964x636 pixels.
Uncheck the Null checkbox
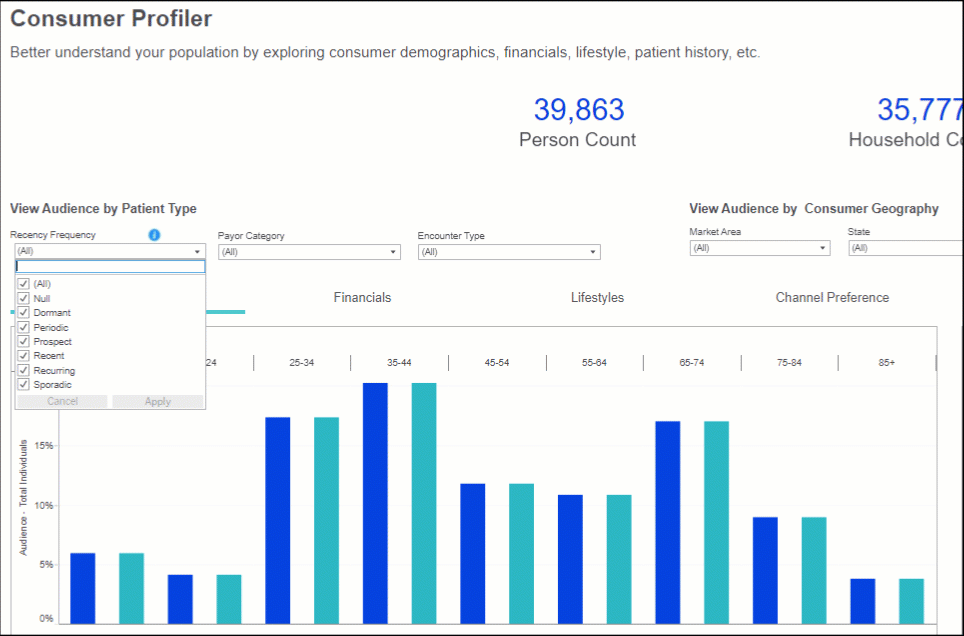click(24, 298)
